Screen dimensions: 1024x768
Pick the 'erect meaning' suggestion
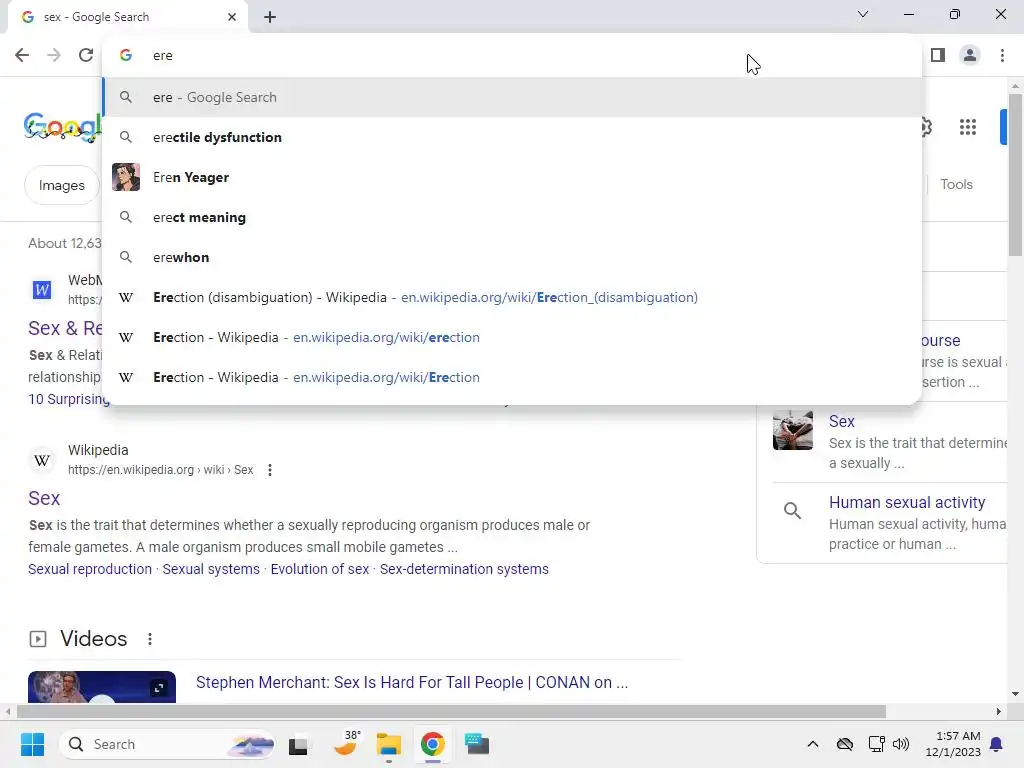513,217
